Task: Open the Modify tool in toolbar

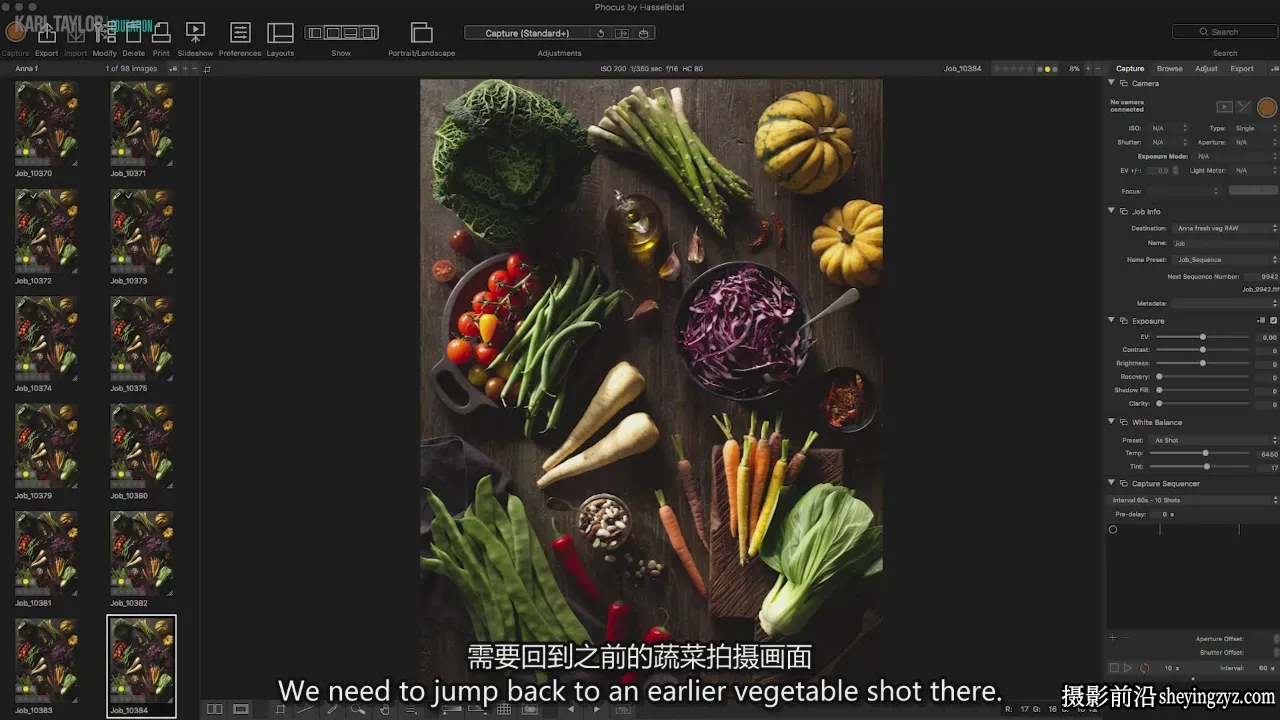Action: [104, 34]
